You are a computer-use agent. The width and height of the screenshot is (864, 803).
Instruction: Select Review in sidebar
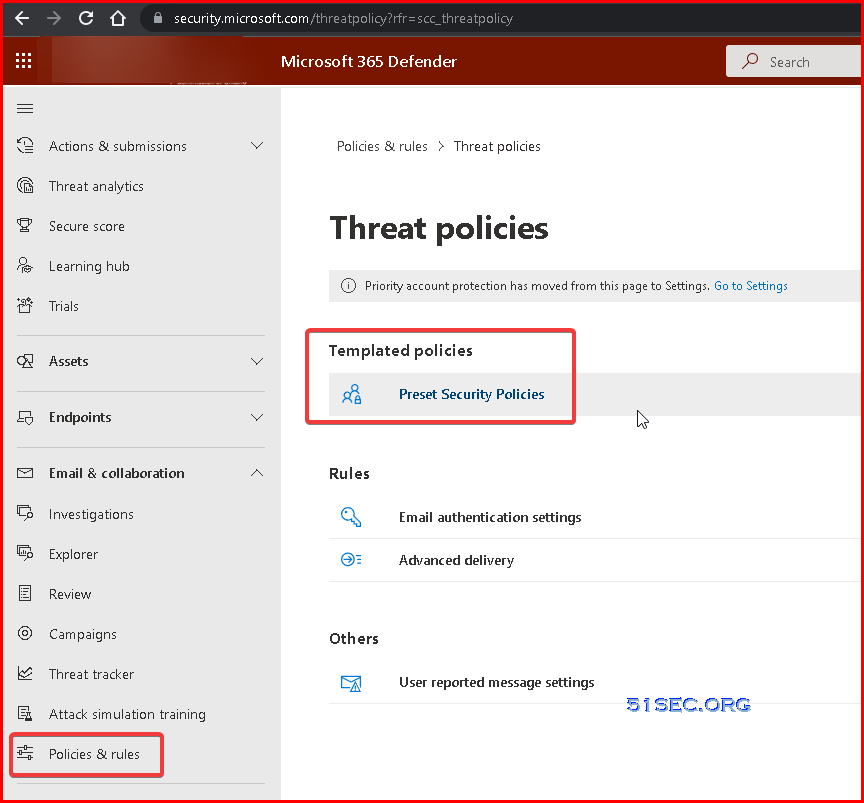70,594
